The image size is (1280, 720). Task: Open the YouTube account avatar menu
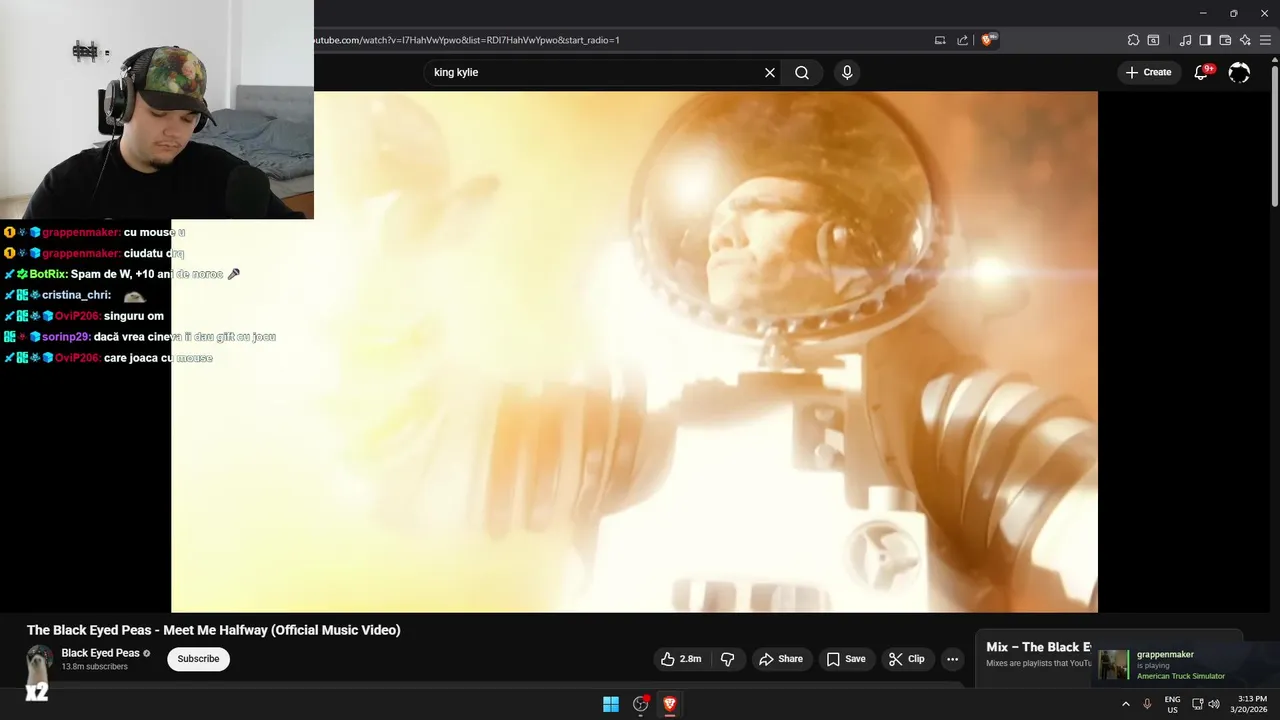click(1239, 72)
